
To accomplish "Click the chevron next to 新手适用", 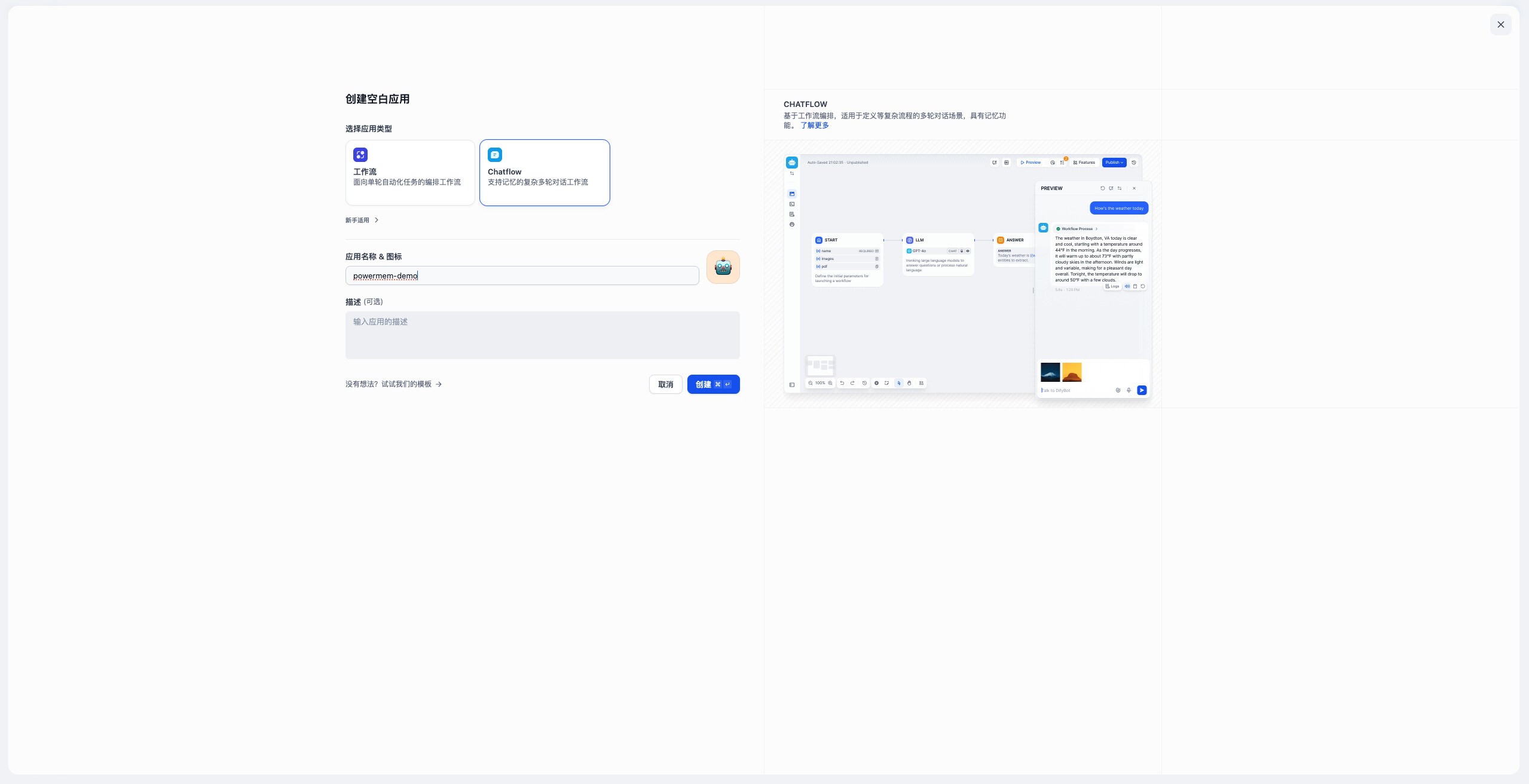I will [377, 220].
